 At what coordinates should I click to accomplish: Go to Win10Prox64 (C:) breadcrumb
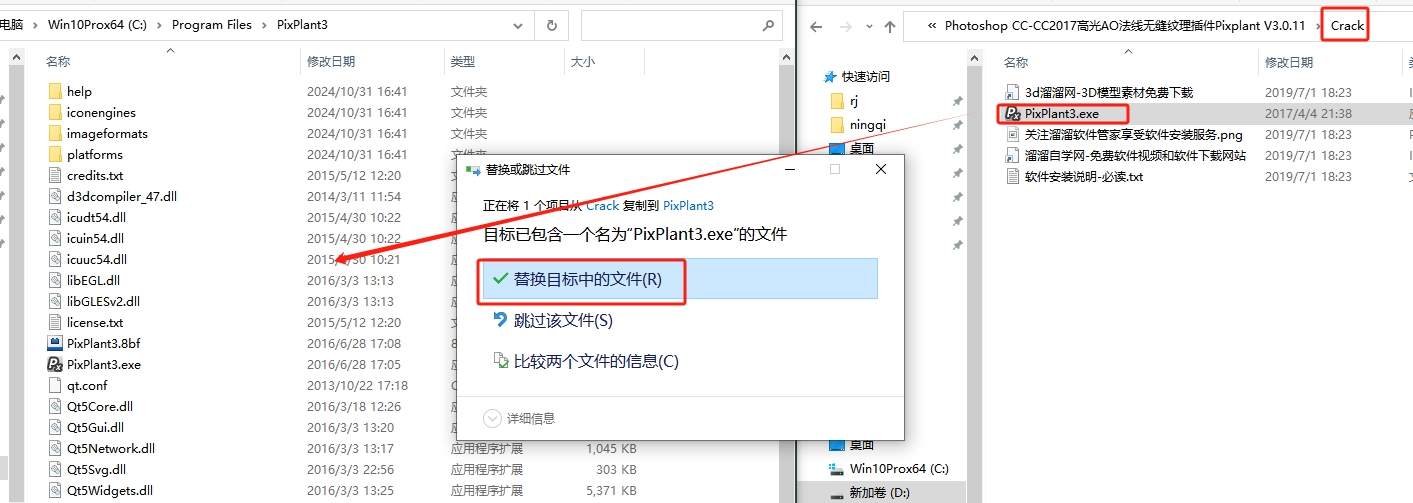[x=96, y=25]
